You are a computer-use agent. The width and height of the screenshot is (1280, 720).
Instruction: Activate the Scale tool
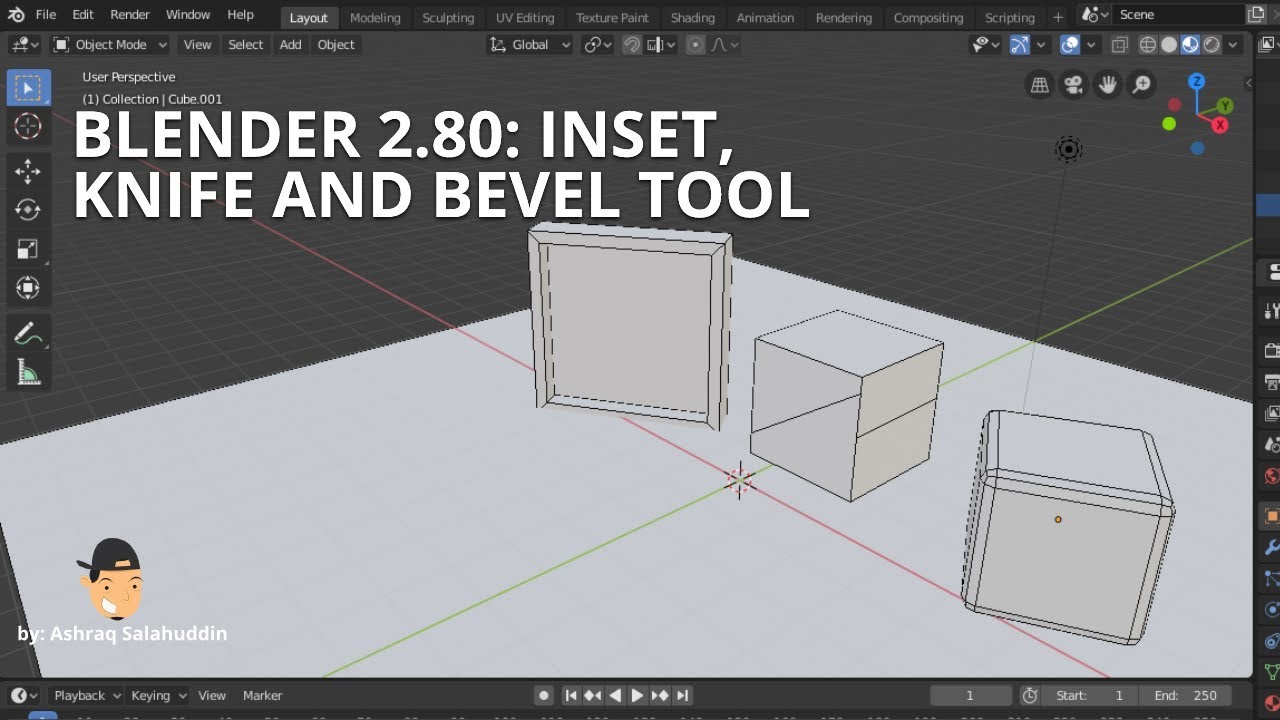click(28, 249)
